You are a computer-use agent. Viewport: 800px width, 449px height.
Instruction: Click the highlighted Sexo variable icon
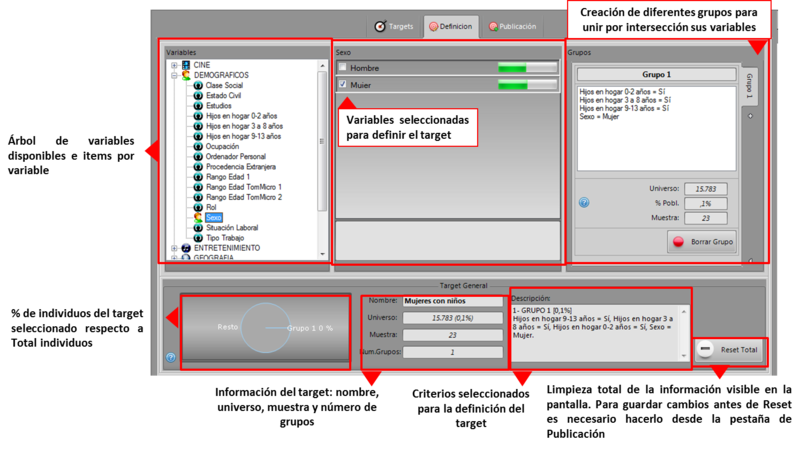tap(198, 217)
